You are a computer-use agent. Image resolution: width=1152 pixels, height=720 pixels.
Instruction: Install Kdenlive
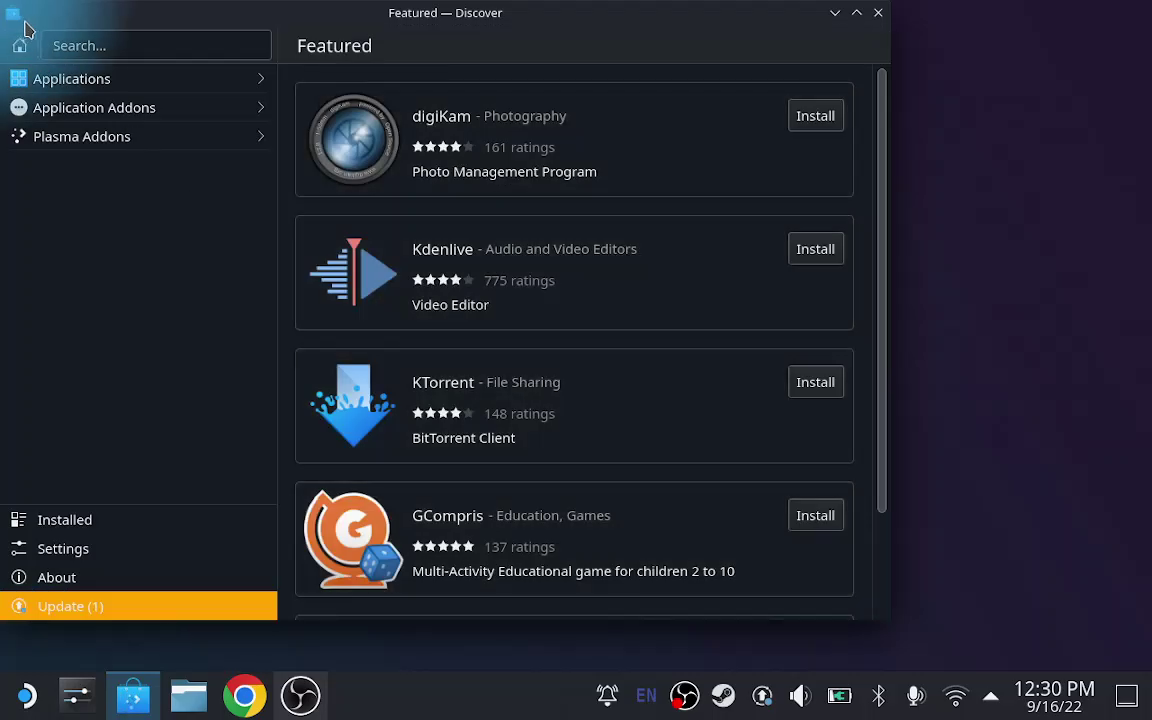(816, 249)
